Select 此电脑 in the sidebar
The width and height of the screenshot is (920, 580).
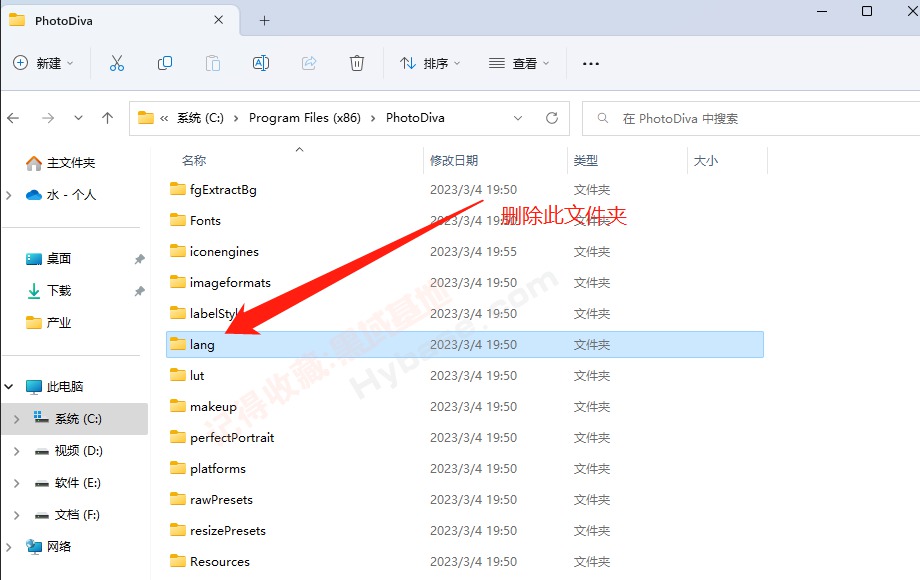coord(55,386)
